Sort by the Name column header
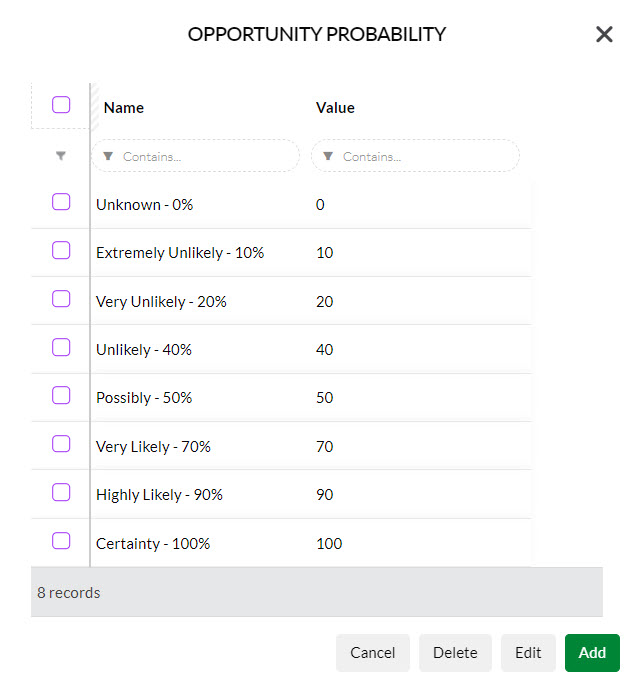Screen dimensions: 637x679 pos(124,108)
